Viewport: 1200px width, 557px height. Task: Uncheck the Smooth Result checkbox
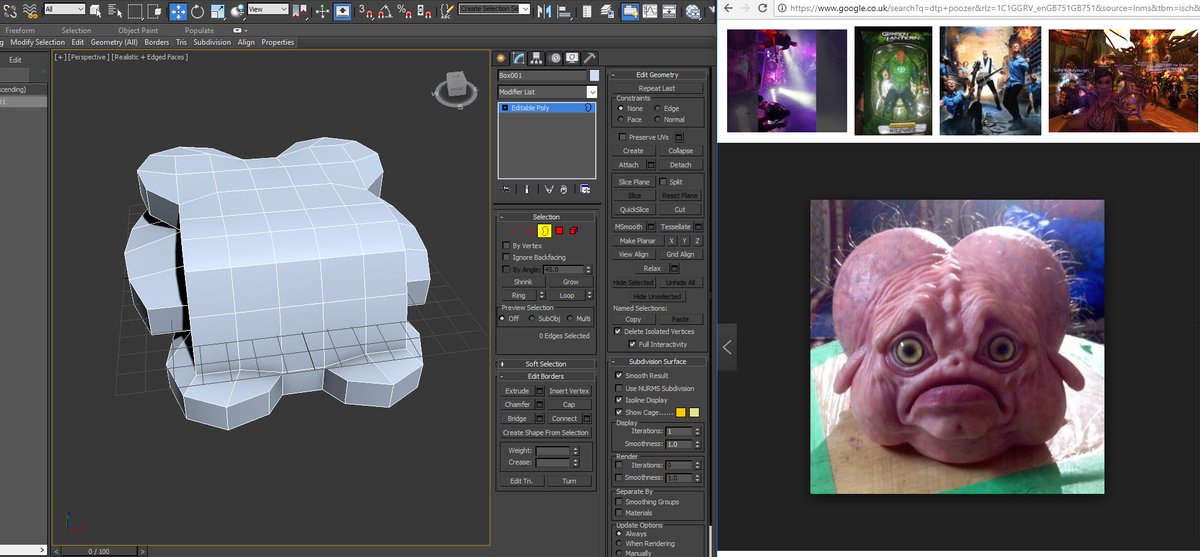pos(619,375)
